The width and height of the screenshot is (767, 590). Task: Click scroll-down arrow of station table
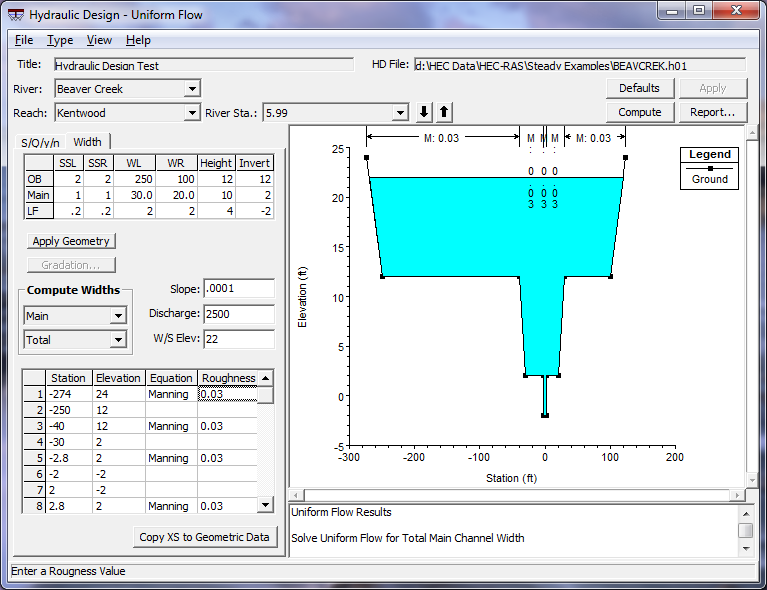pyautogui.click(x=265, y=506)
